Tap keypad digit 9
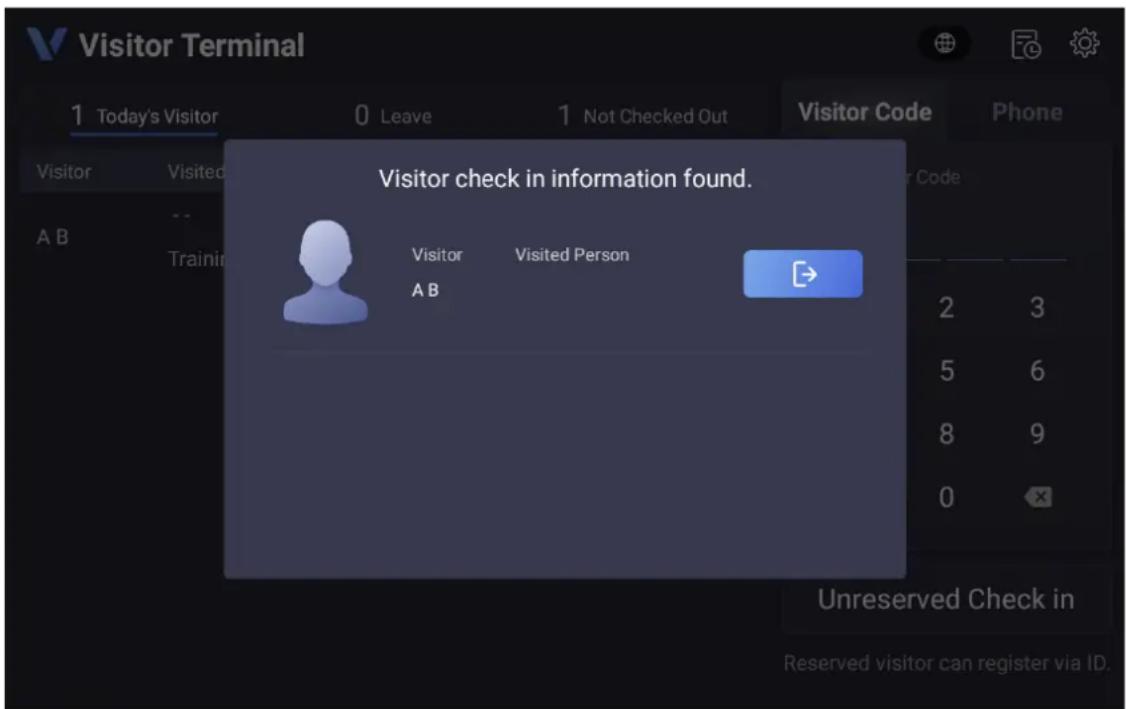The width and height of the screenshot is (1126, 709). (1037, 434)
